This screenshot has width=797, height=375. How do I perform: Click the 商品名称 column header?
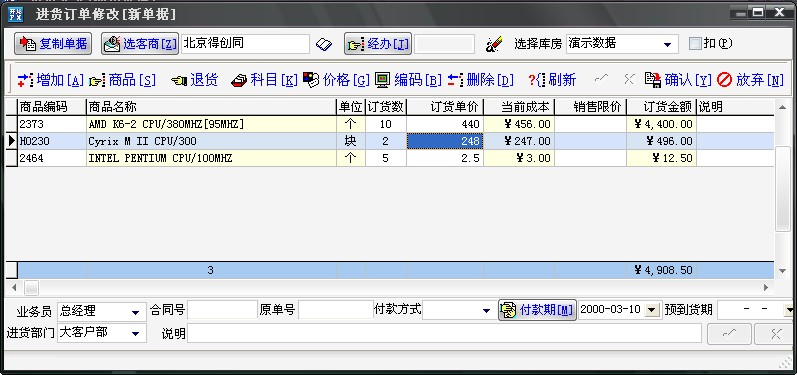(211, 107)
